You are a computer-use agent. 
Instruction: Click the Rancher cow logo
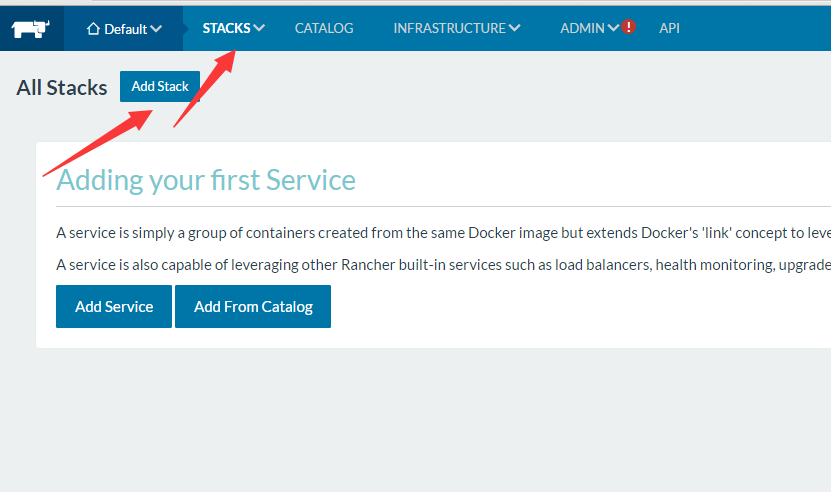[32, 29]
